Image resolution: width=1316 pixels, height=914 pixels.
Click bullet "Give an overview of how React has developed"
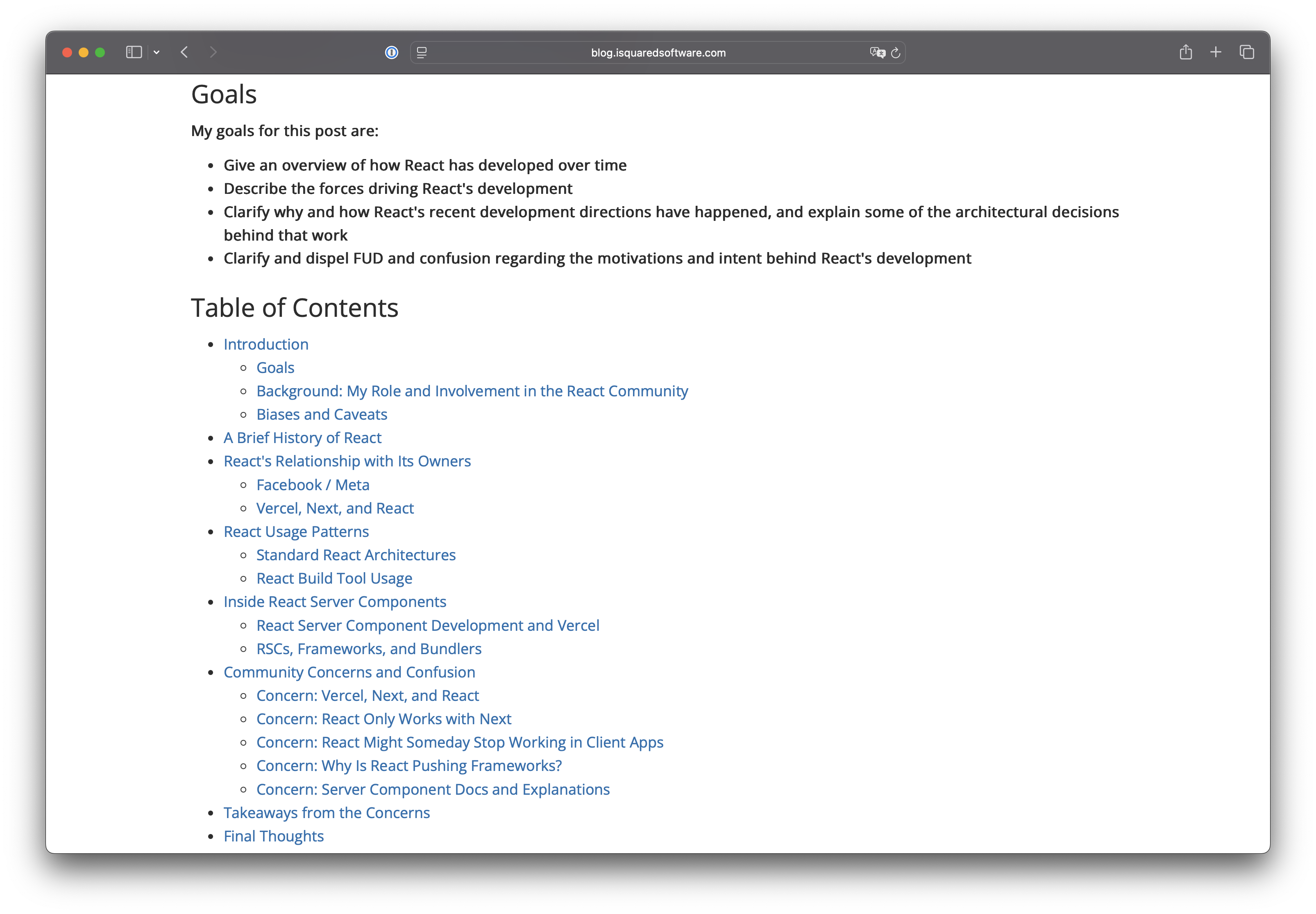pyautogui.click(x=425, y=166)
